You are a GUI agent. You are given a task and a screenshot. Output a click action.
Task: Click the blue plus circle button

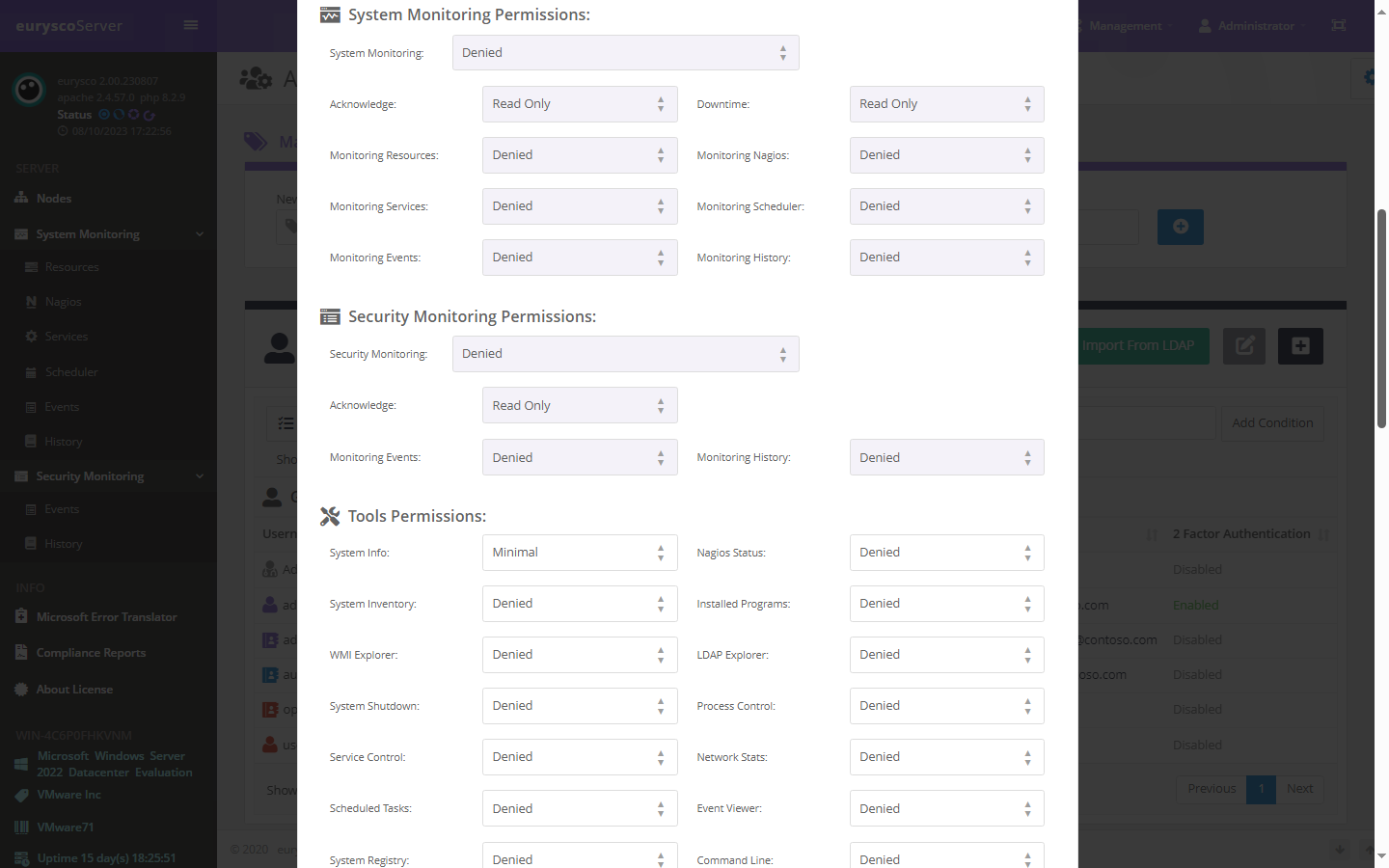1180,227
